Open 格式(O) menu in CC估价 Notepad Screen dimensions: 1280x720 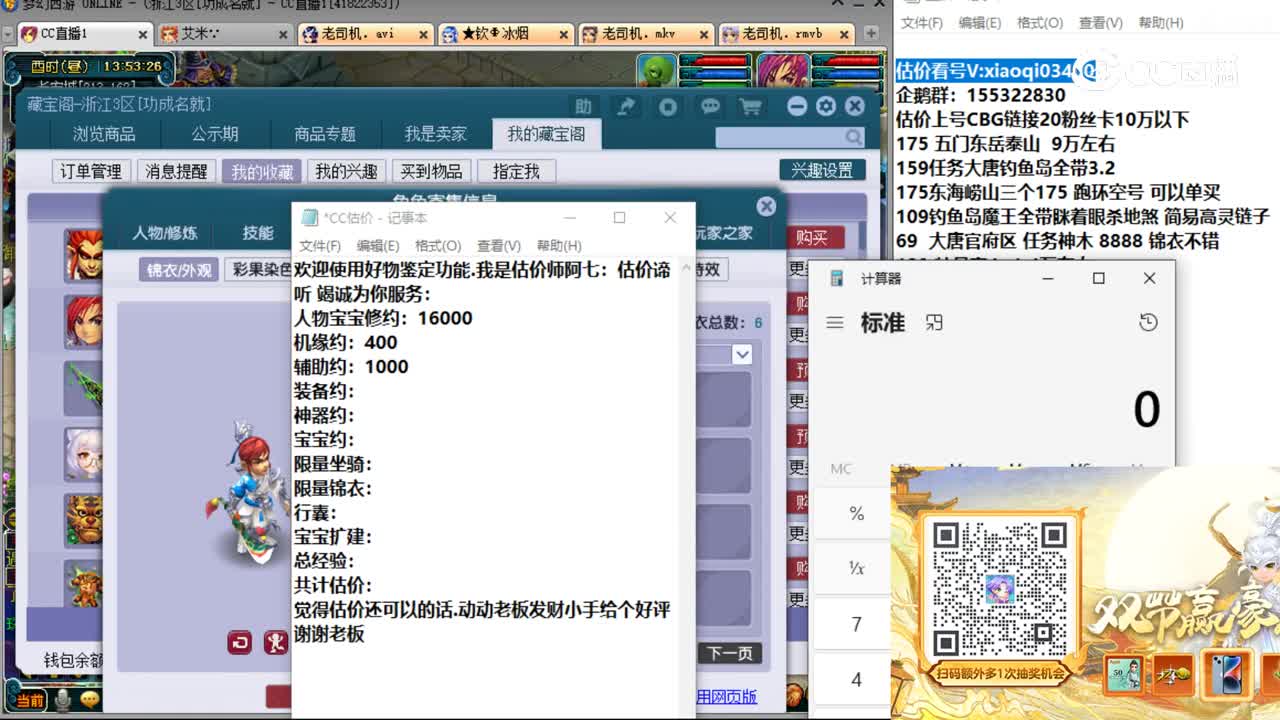point(438,245)
